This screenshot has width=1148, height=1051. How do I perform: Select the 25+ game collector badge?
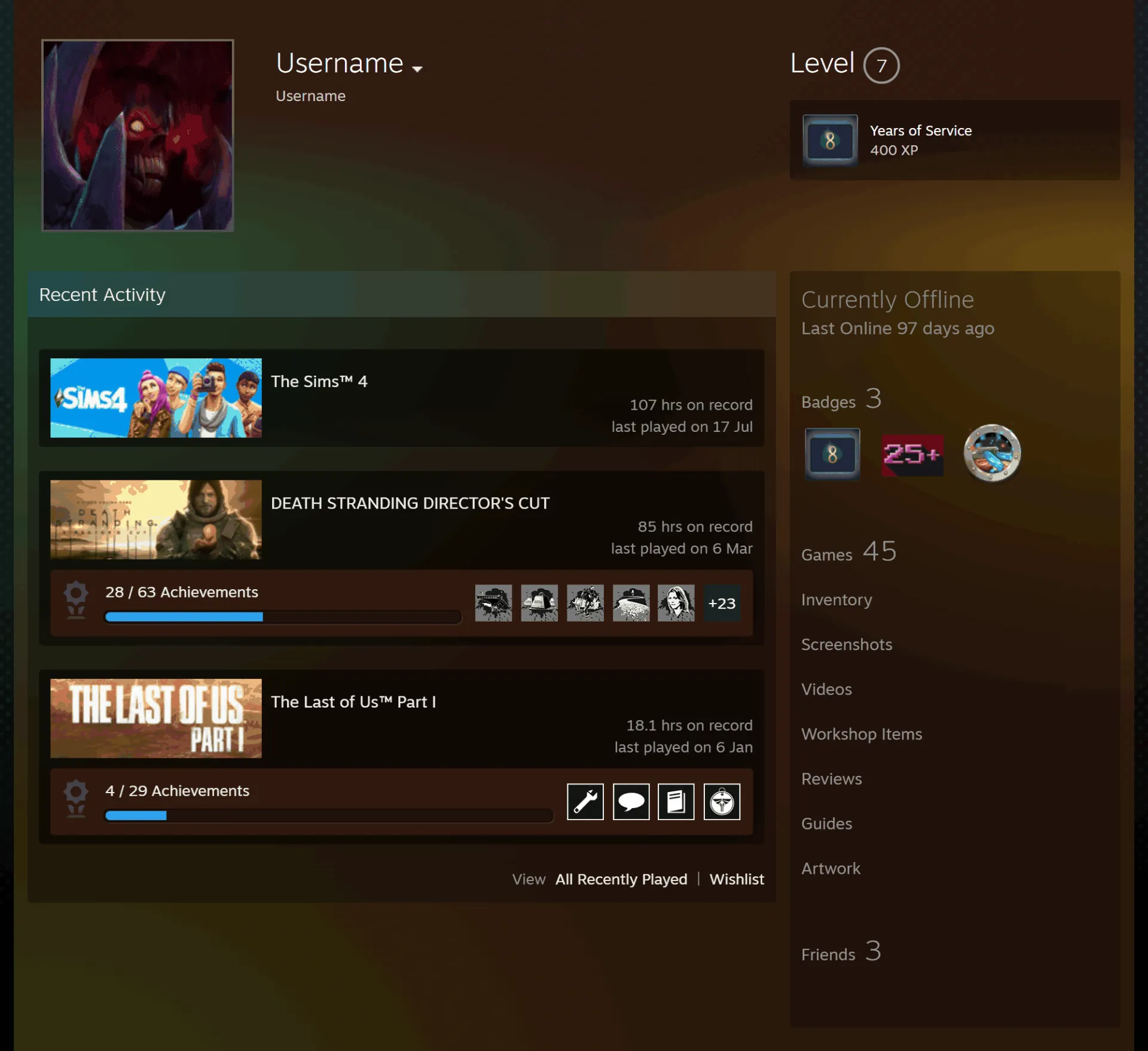[912, 455]
